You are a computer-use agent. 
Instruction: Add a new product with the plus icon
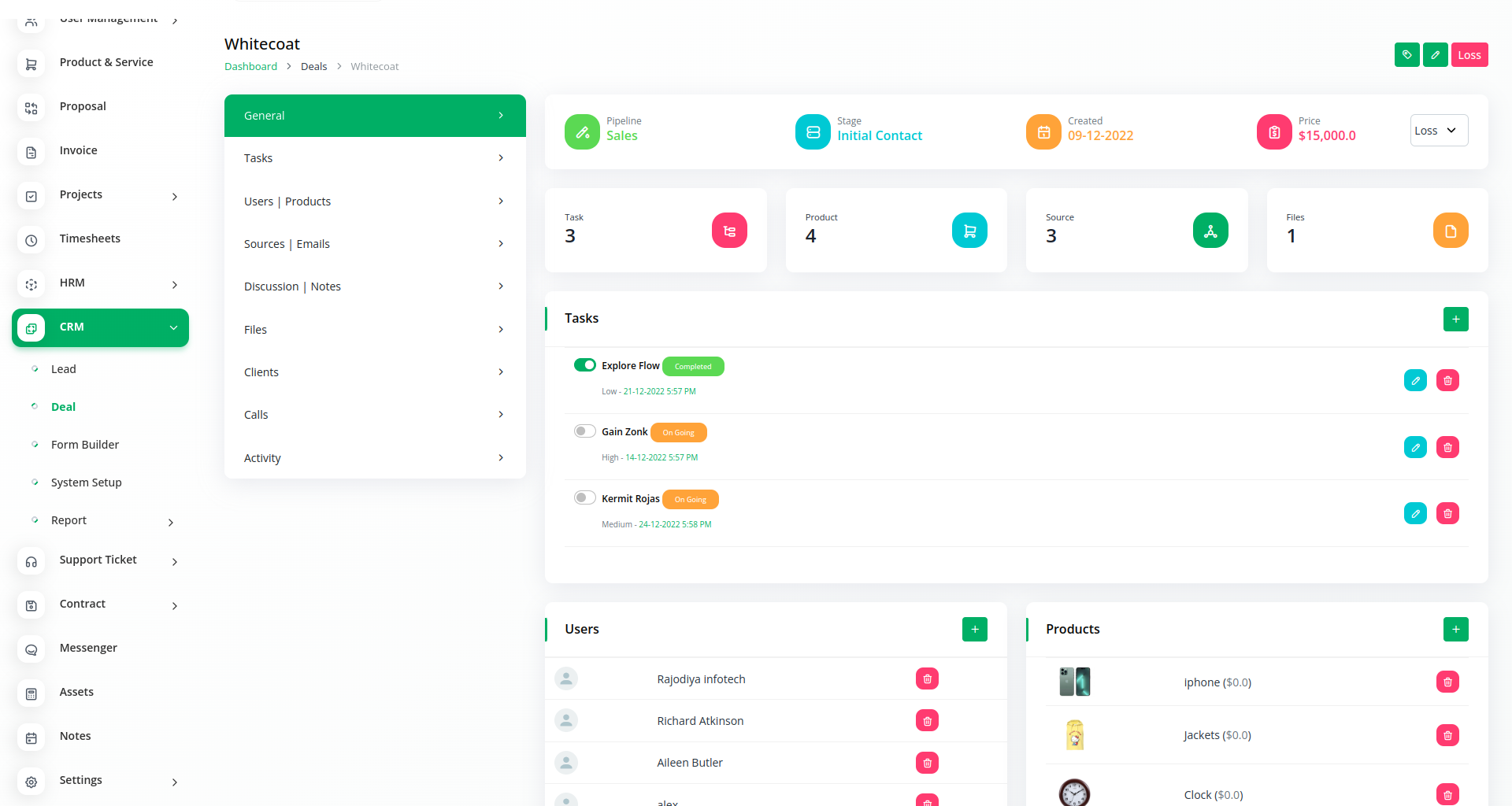point(1455,629)
